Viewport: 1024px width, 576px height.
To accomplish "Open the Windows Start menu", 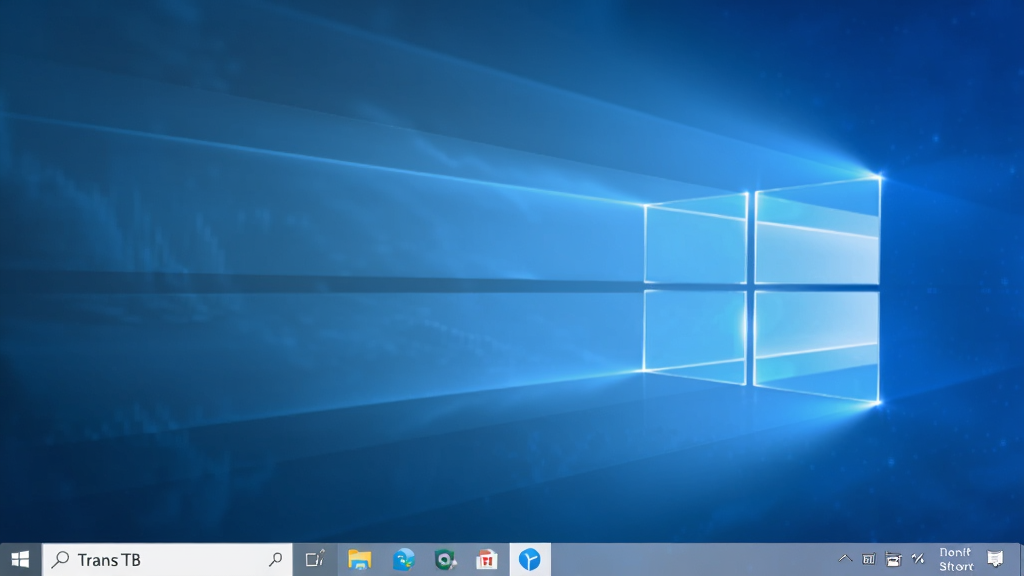I will [x=20, y=560].
